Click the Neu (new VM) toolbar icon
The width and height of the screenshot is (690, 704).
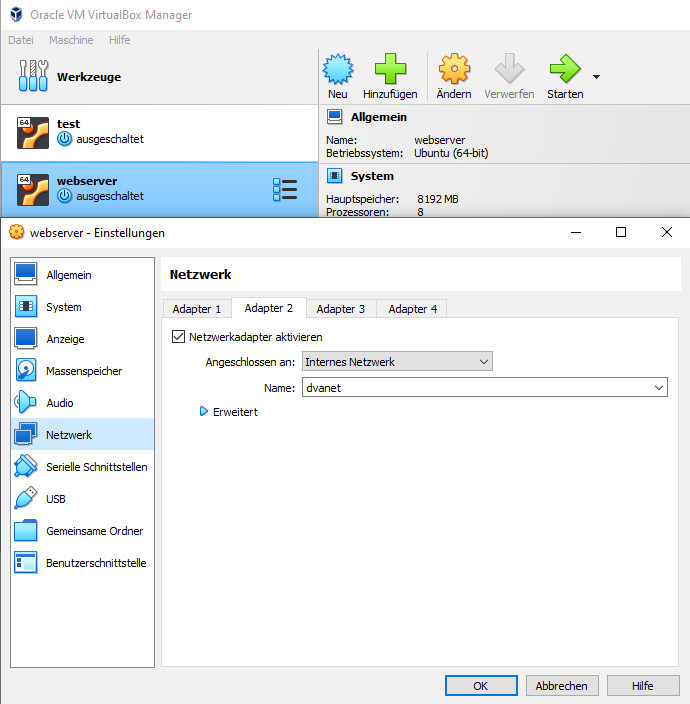point(338,69)
